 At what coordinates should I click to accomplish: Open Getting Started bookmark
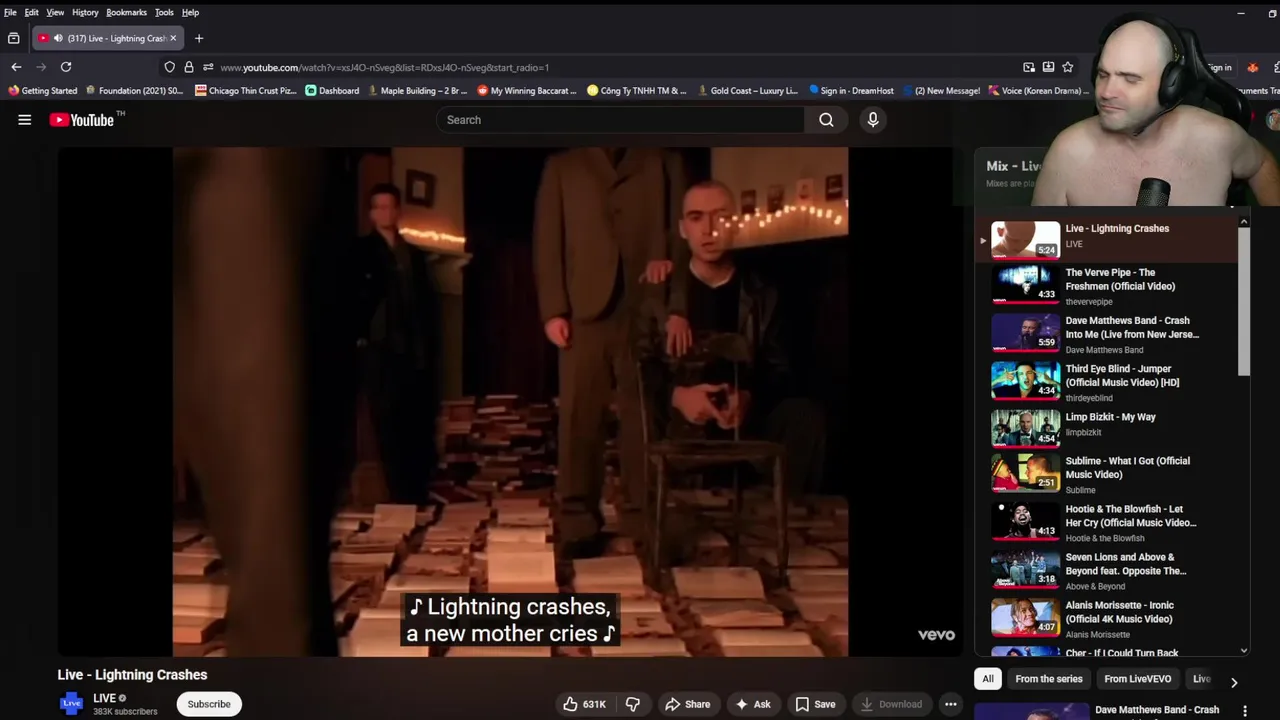point(42,91)
